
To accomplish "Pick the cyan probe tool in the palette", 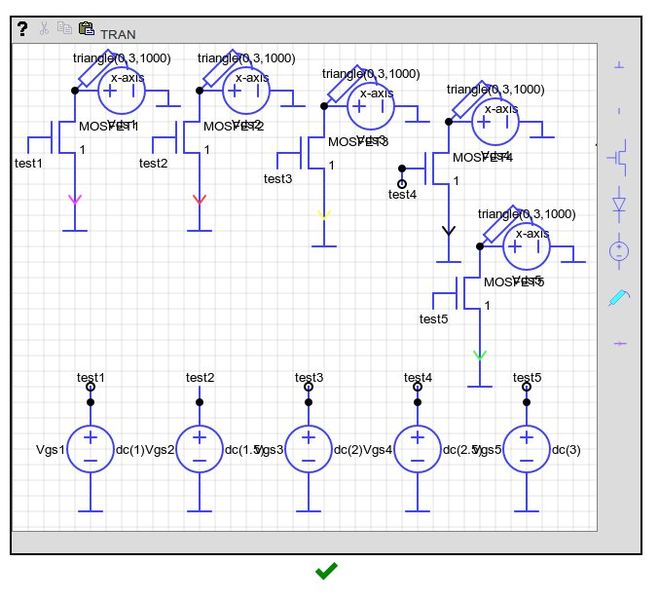I will click(x=619, y=297).
